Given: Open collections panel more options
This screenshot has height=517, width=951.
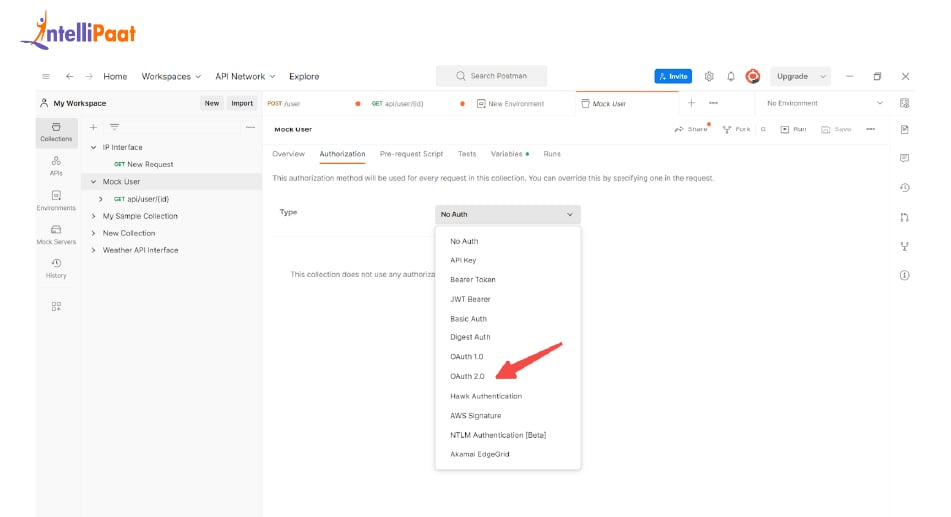Looking at the screenshot, I should click(x=250, y=127).
